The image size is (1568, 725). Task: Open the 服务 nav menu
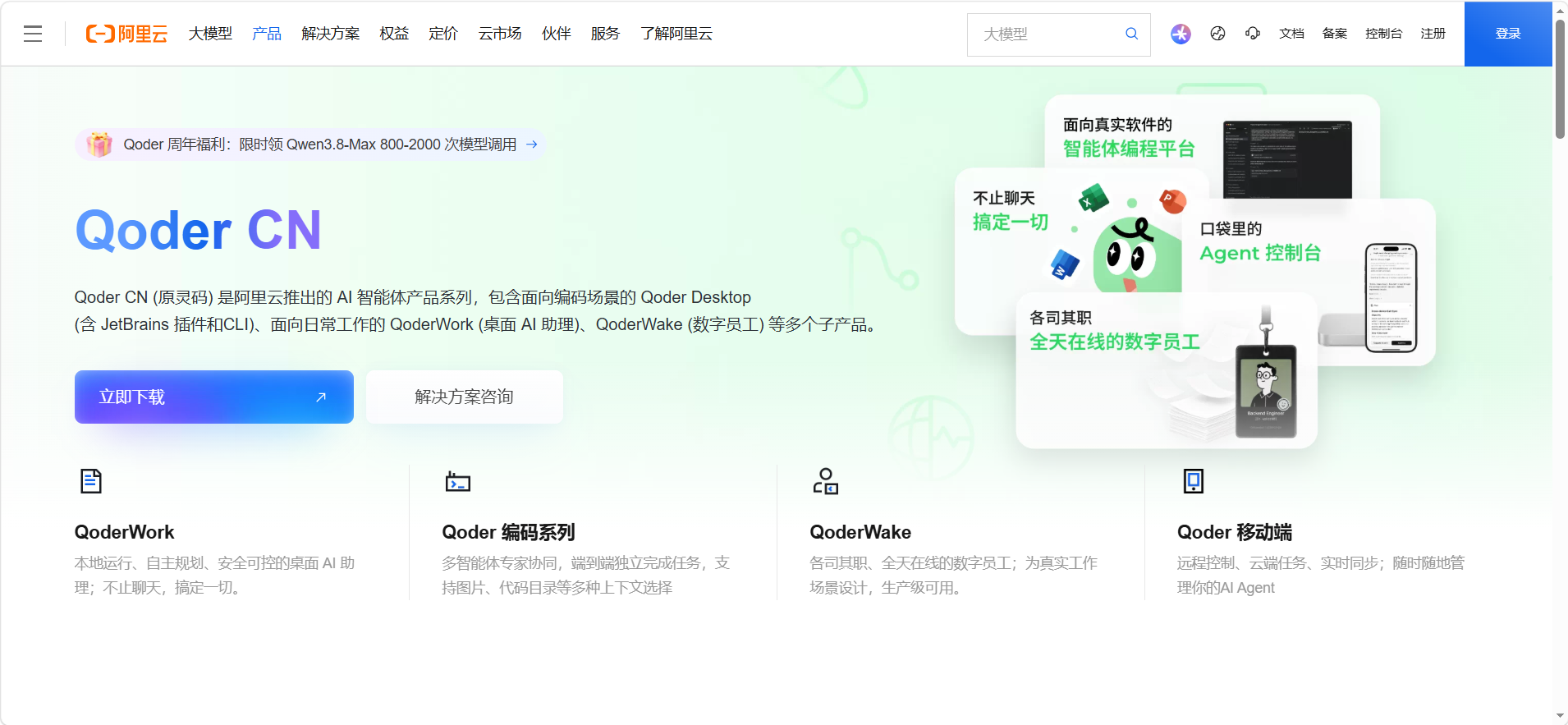point(605,34)
